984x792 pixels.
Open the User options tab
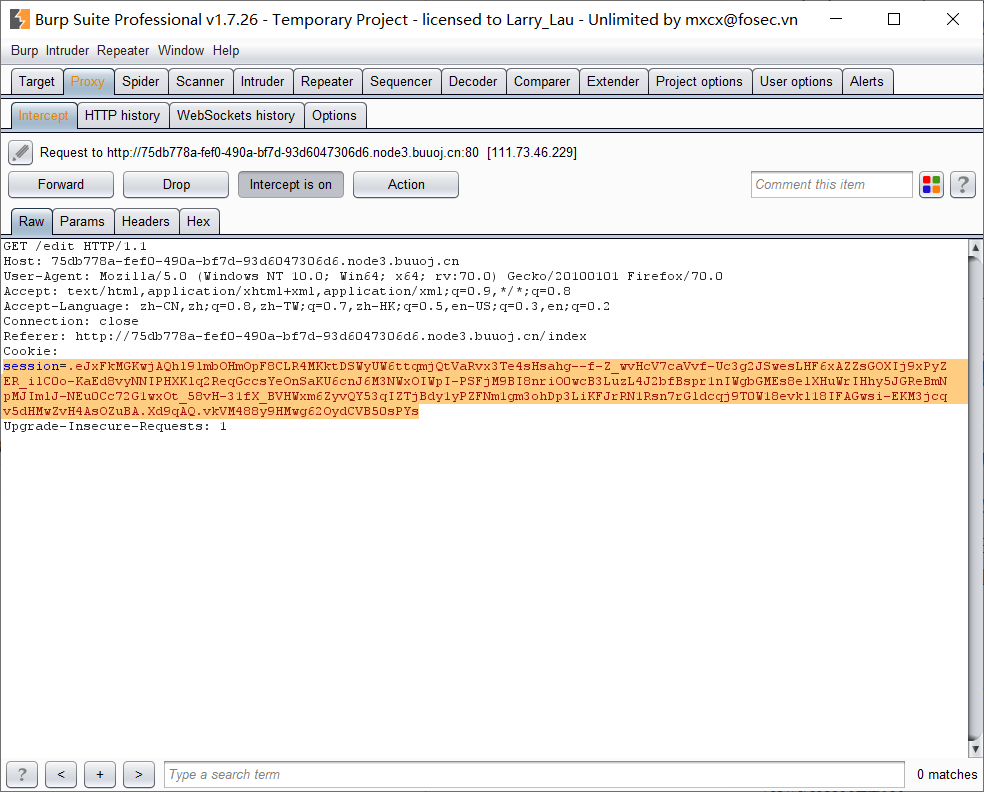tap(796, 82)
